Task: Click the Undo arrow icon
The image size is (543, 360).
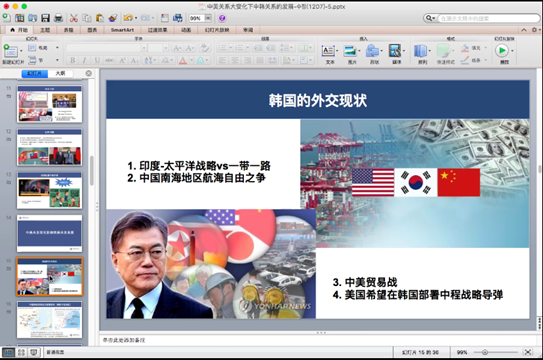Action: point(128,18)
